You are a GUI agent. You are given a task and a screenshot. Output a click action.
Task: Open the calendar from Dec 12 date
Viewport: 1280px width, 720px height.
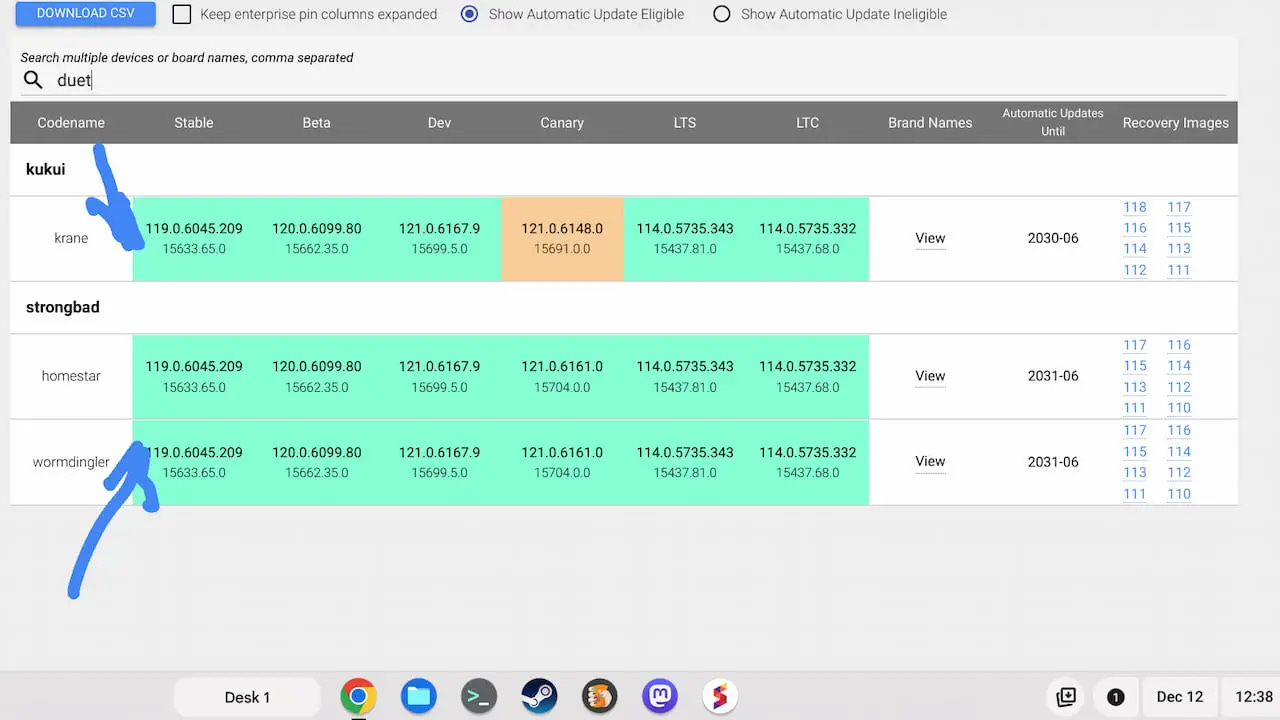pos(1180,697)
